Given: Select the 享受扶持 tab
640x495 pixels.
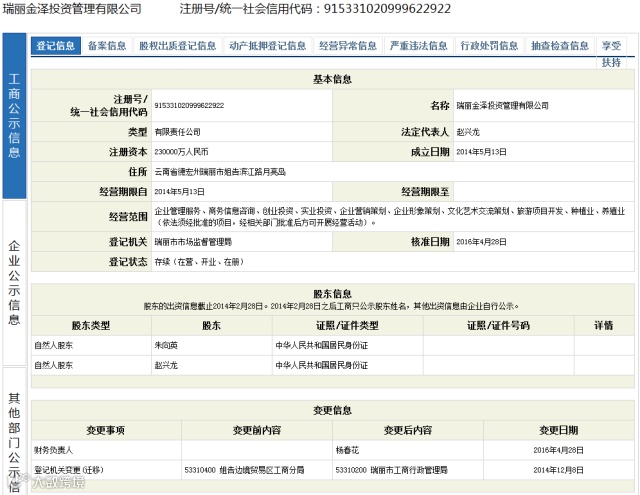Looking at the screenshot, I should coord(611,54).
